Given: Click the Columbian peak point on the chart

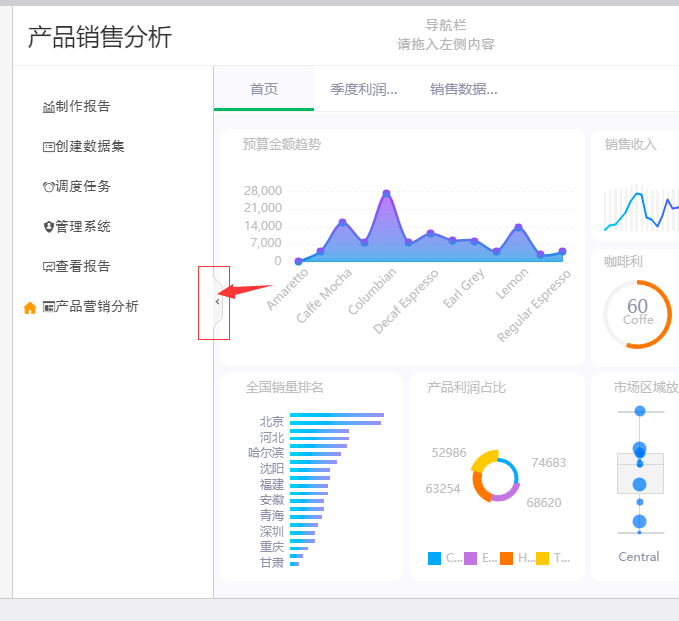Looking at the screenshot, I should click(x=386, y=193).
